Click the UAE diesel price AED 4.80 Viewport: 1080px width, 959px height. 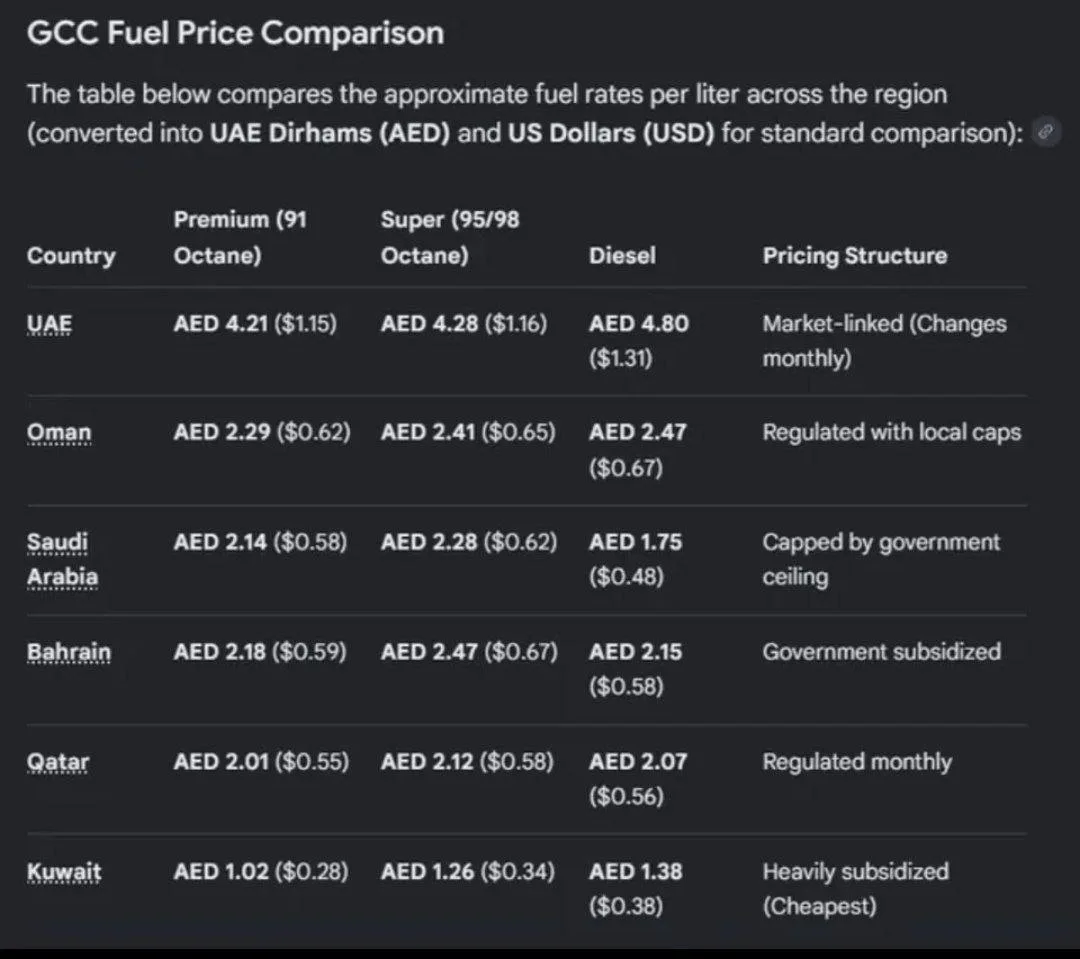638,324
